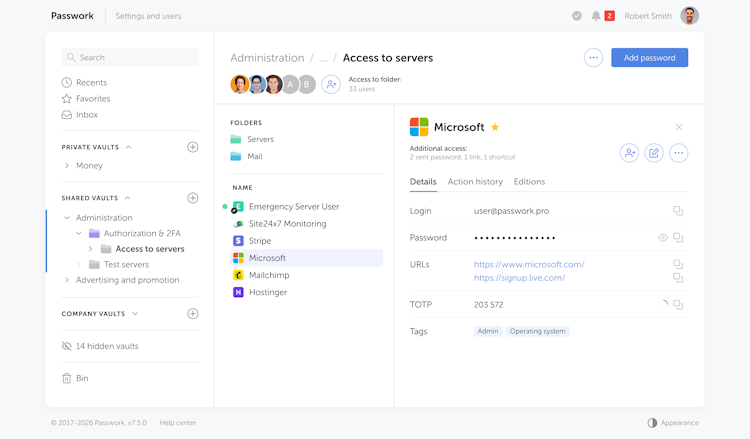750x439 pixels.
Task: Reveal the hidden password with the eye icon
Action: 662,238
